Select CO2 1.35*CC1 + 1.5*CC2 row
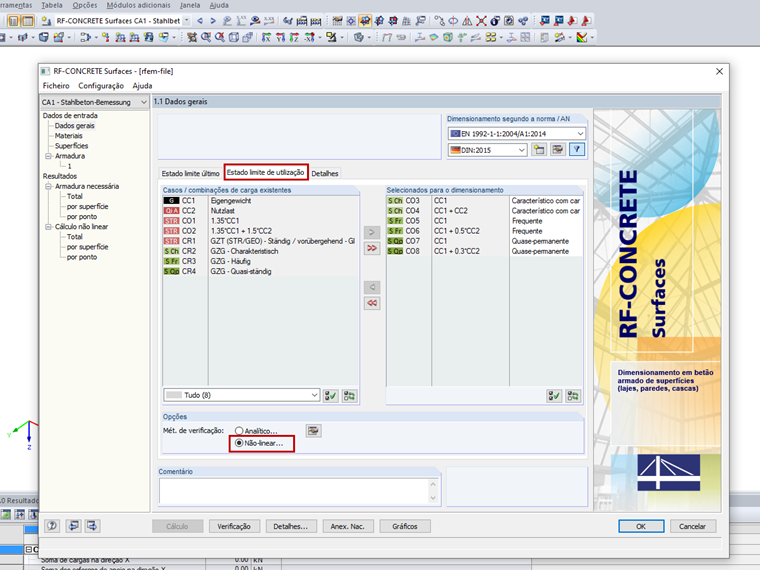The width and height of the screenshot is (760, 570). (260, 231)
